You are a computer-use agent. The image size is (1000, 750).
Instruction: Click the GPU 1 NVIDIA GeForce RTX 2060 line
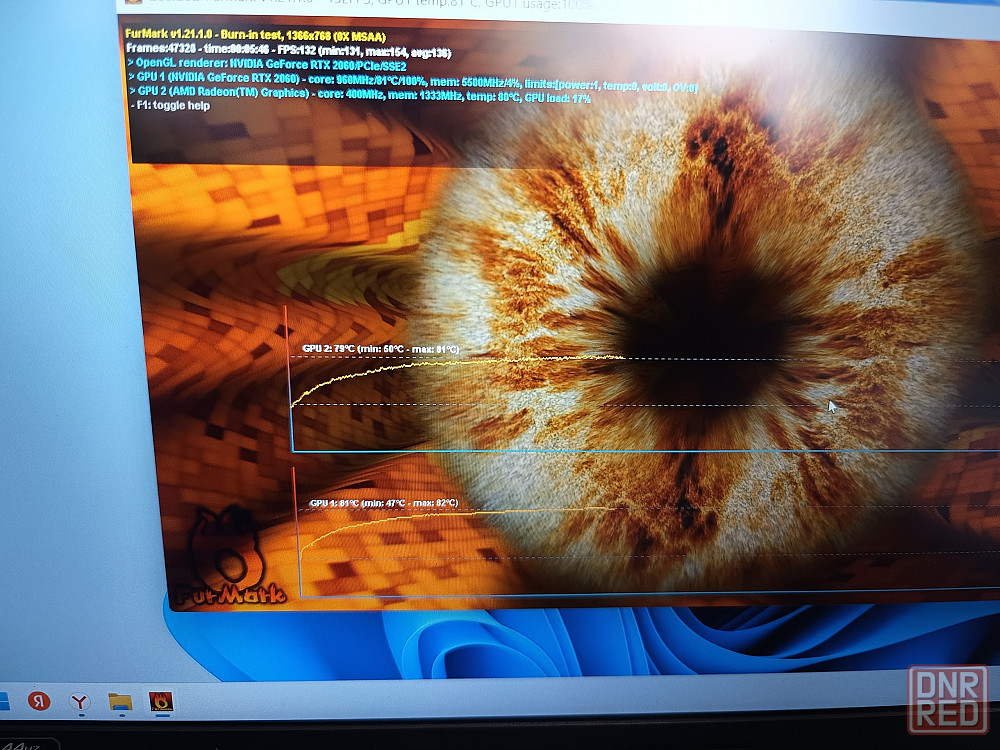pyautogui.click(x=413, y=82)
